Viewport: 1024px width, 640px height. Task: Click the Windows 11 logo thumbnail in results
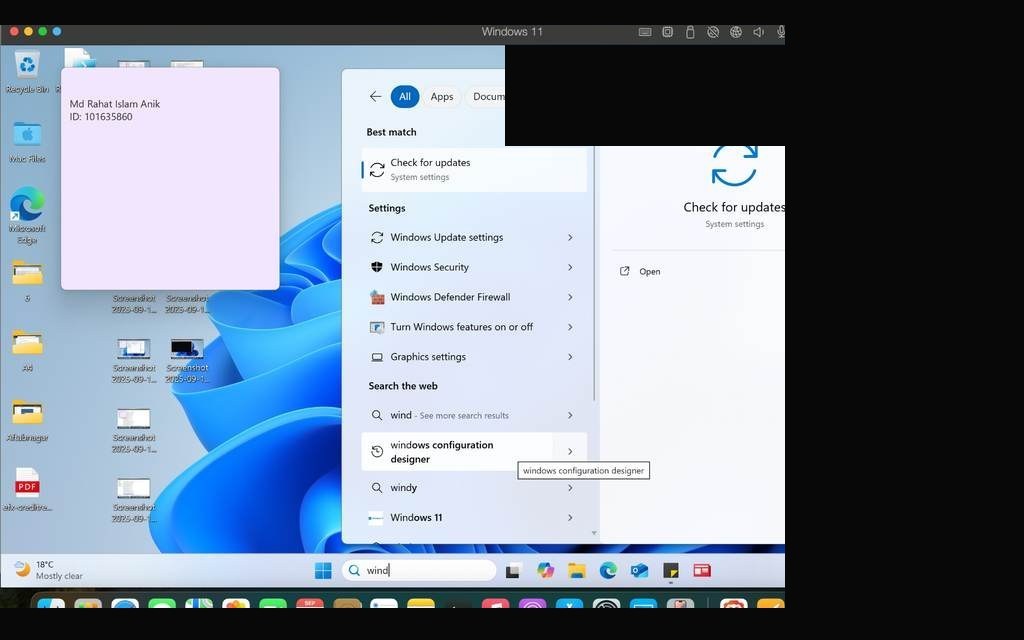point(376,518)
